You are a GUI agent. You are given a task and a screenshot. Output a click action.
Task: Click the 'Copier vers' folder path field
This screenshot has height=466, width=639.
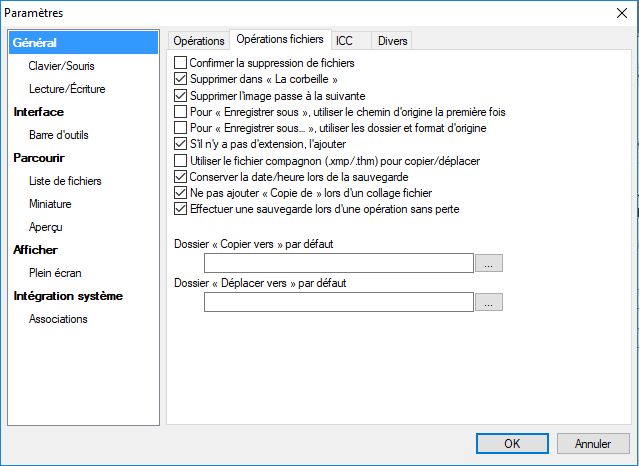tap(338, 264)
